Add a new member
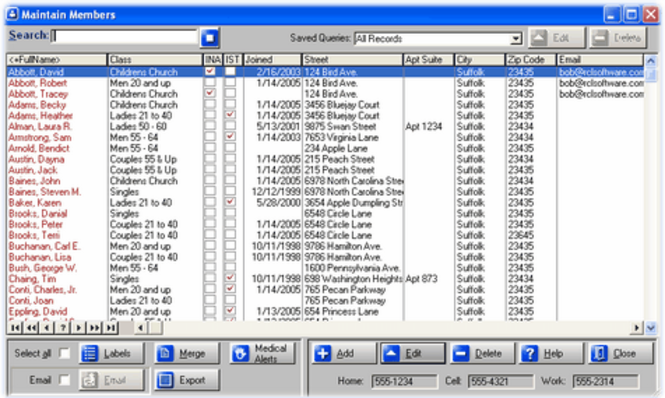The image size is (665, 398). point(344,353)
